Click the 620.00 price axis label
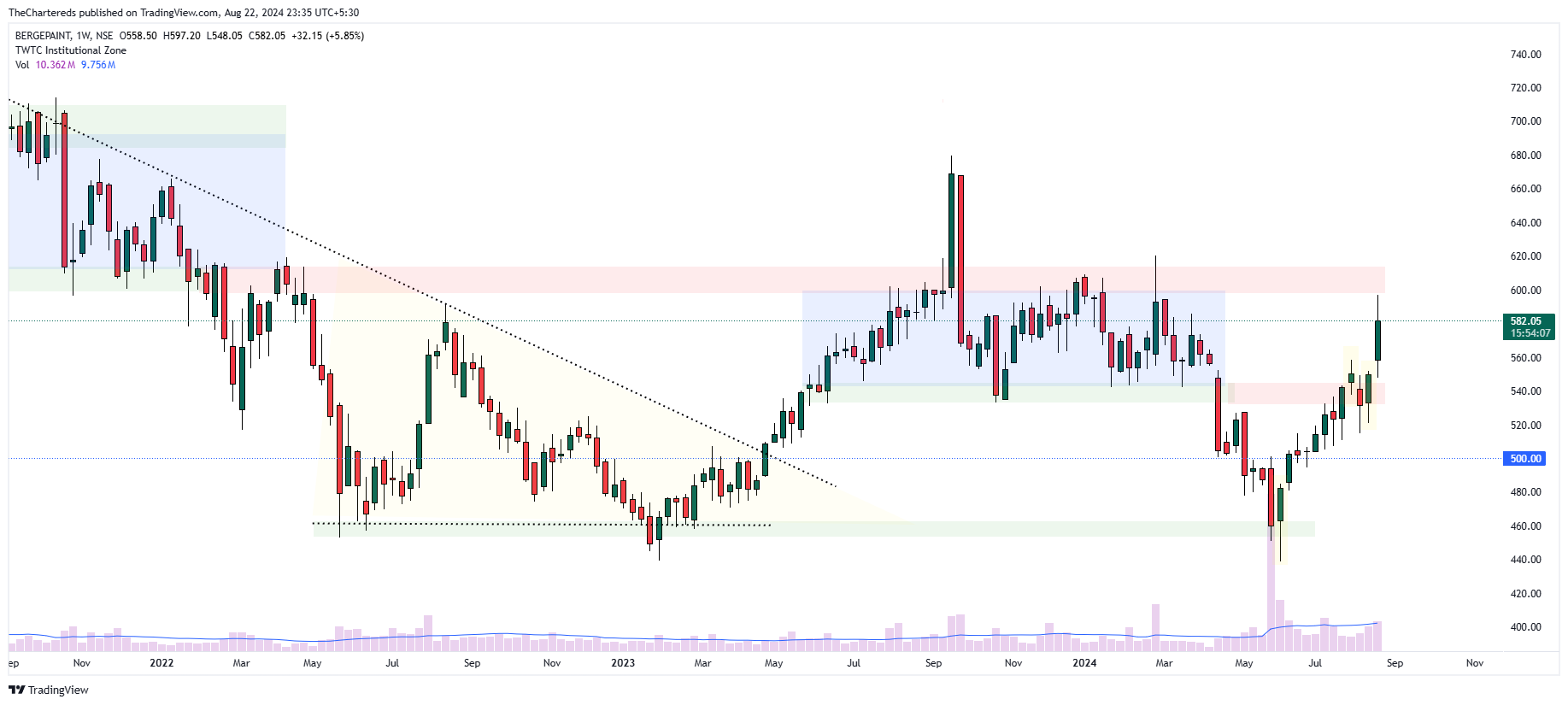The height and width of the screenshot is (705, 1568). click(1525, 256)
